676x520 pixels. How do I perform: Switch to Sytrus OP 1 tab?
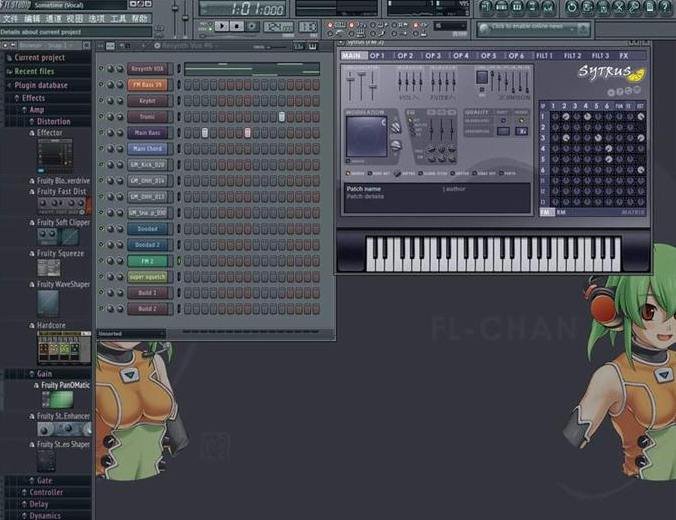tap(377, 56)
